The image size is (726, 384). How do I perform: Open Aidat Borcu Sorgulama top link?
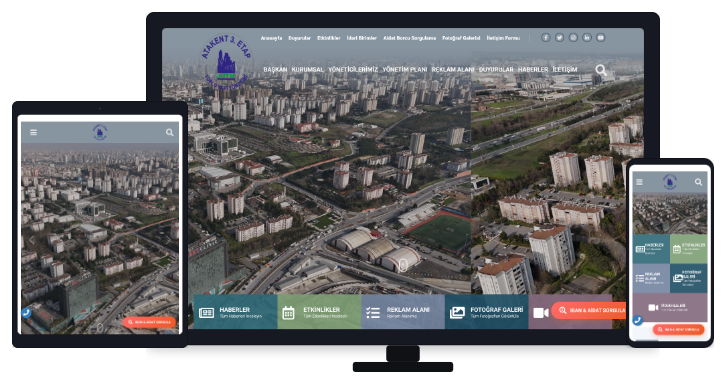(409, 38)
